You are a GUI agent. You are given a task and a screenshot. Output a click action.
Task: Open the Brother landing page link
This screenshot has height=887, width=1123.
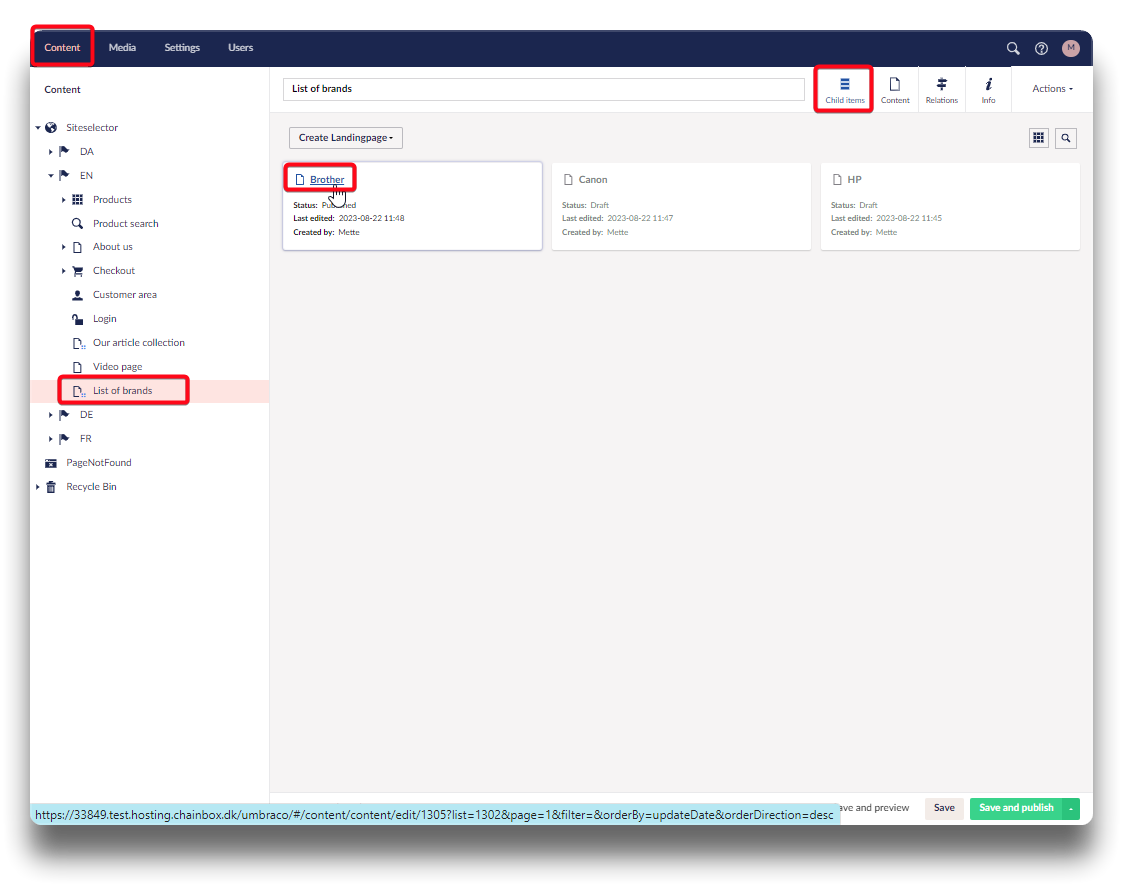326,180
